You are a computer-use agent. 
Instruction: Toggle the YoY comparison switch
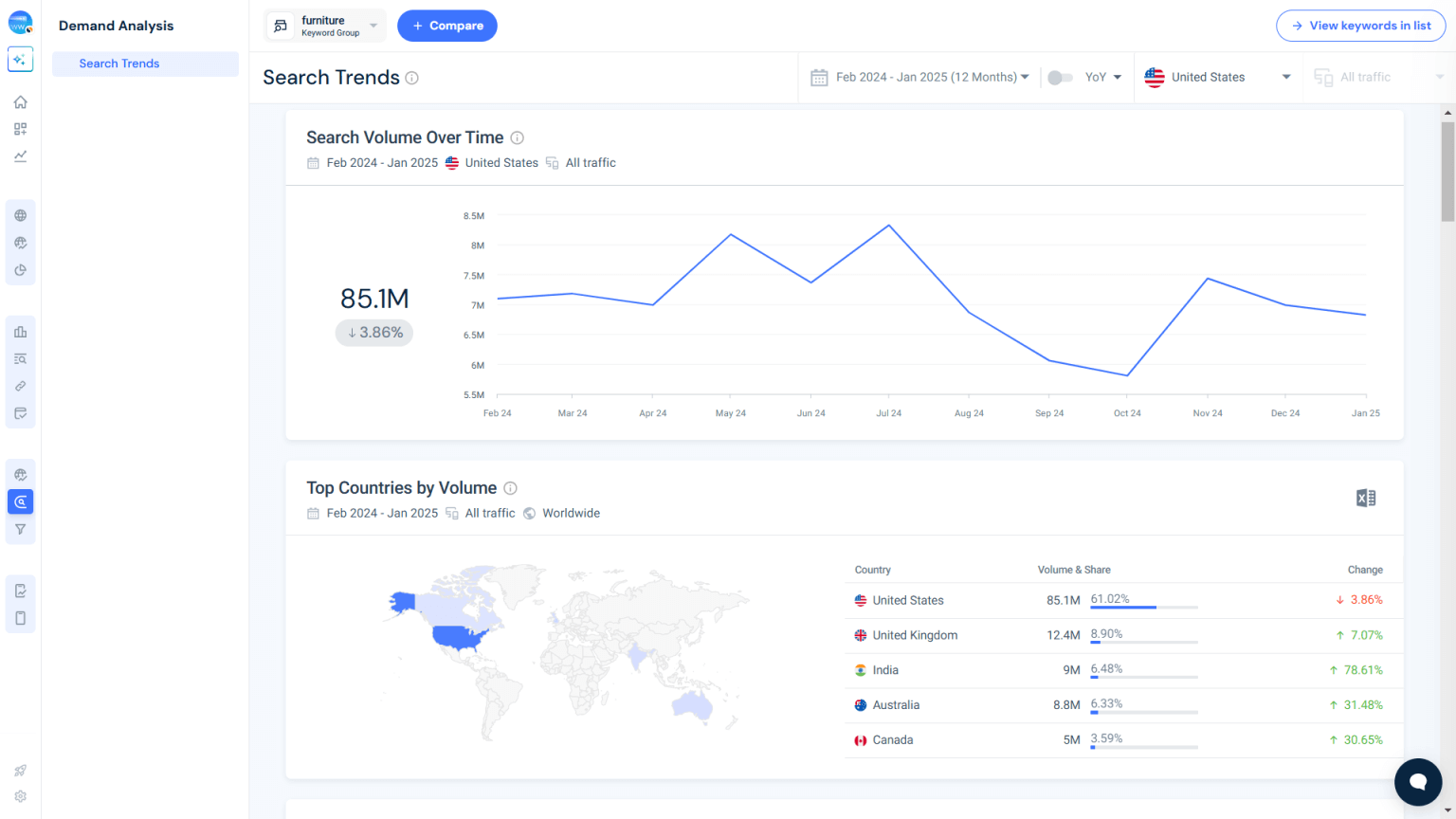click(x=1062, y=77)
